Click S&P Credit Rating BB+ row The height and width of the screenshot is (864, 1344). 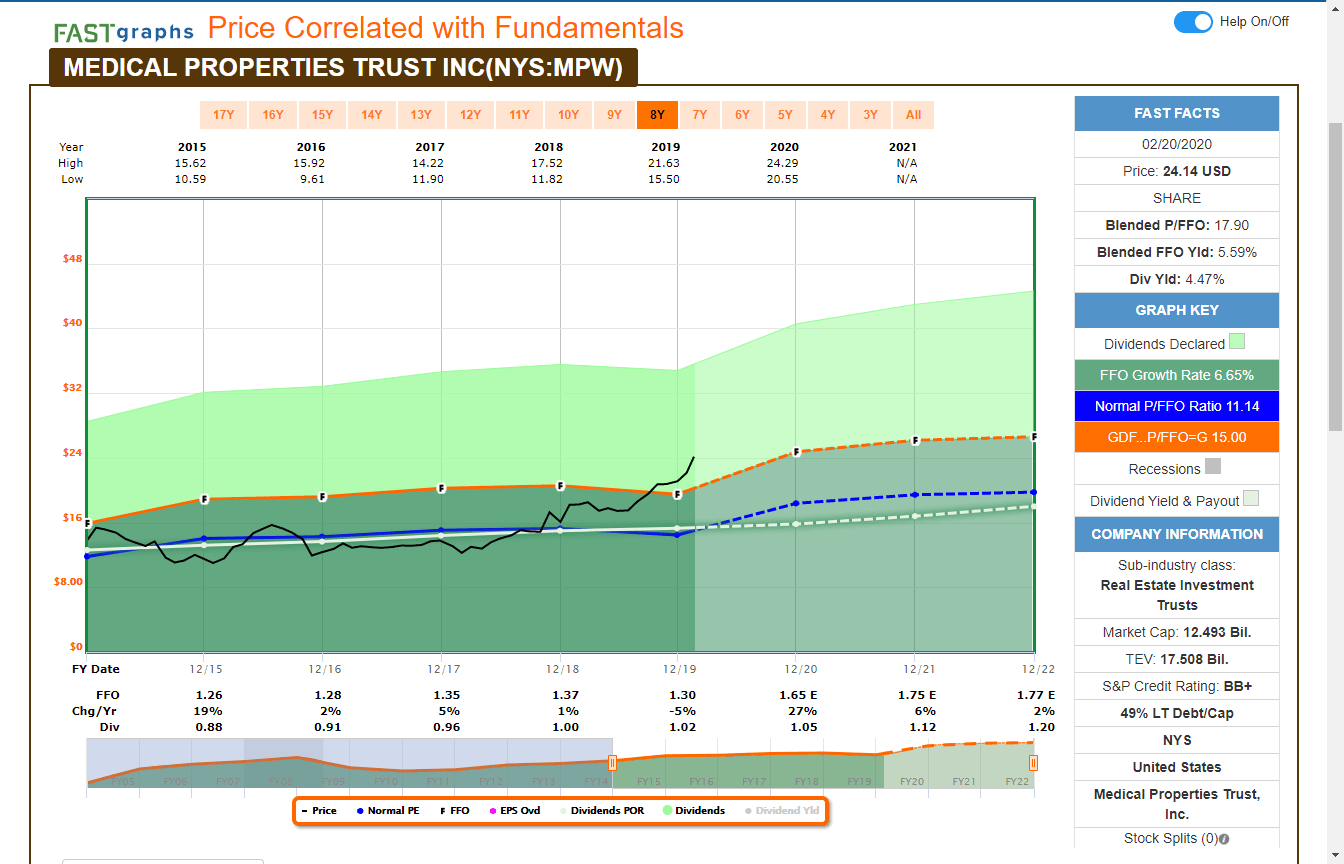pyautogui.click(x=1177, y=686)
